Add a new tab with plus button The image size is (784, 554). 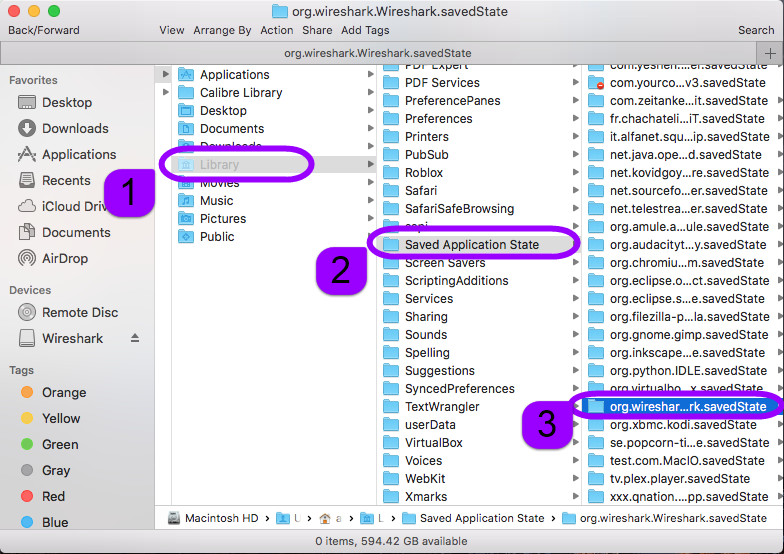point(770,53)
